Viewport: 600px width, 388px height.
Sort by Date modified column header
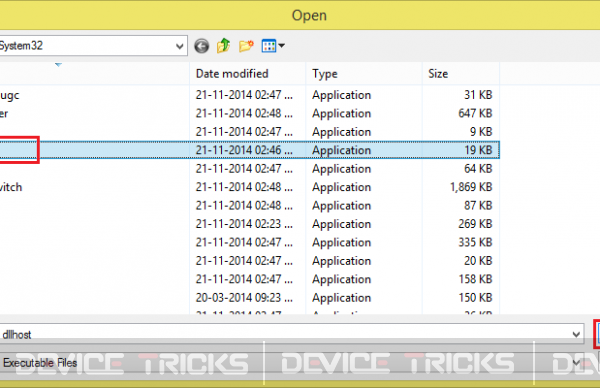[x=248, y=73]
